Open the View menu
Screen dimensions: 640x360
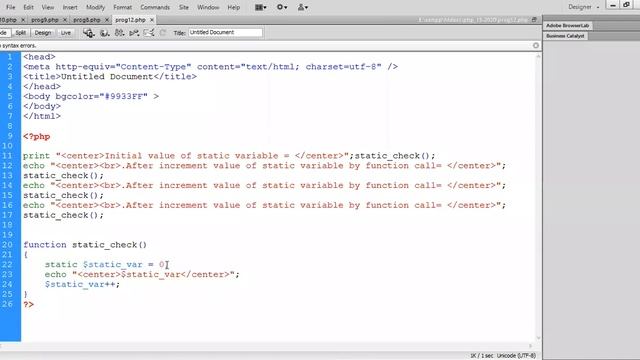[48, 7]
